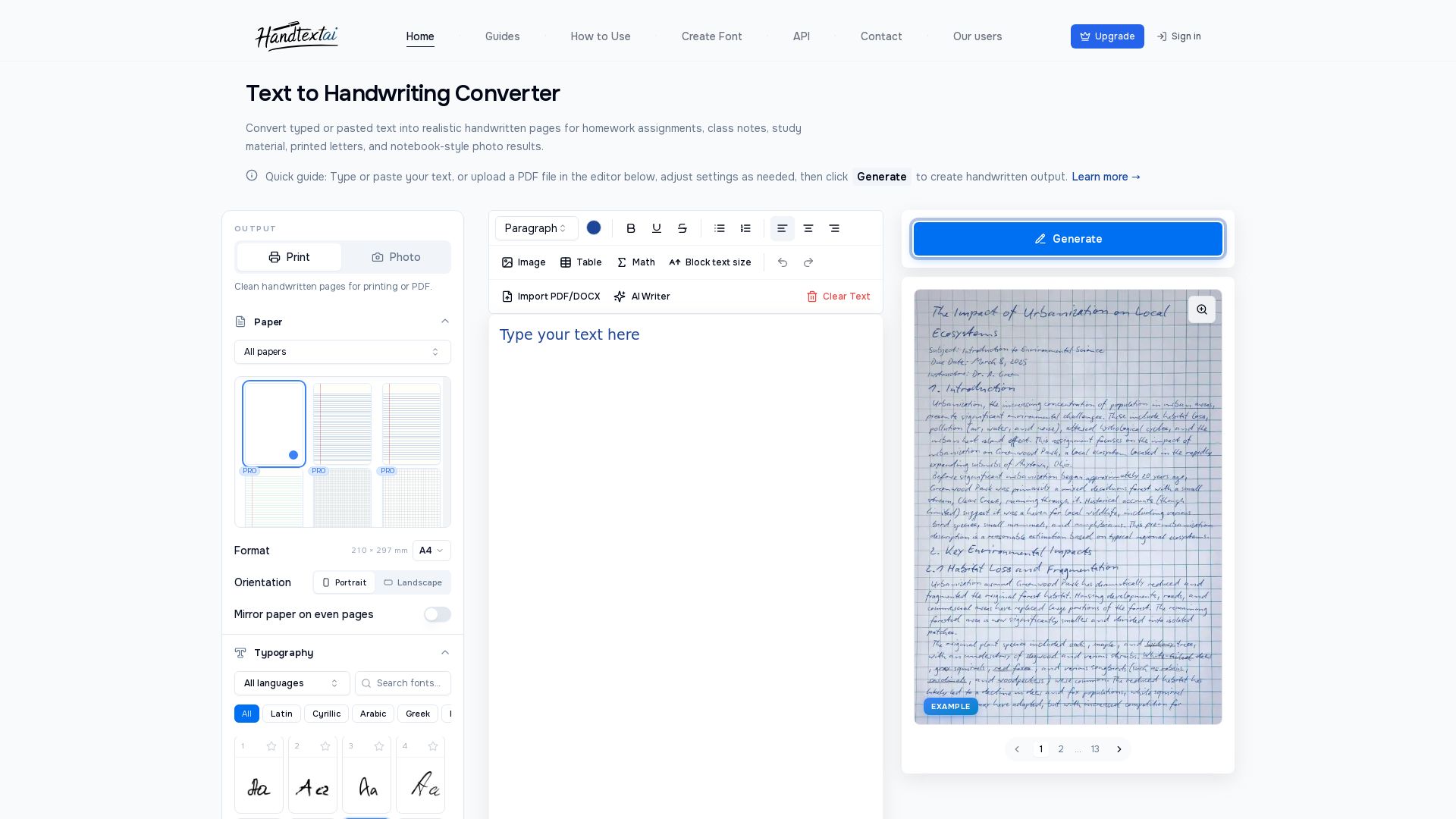Insert a Math formula
Image resolution: width=1456 pixels, height=819 pixels.
click(635, 262)
